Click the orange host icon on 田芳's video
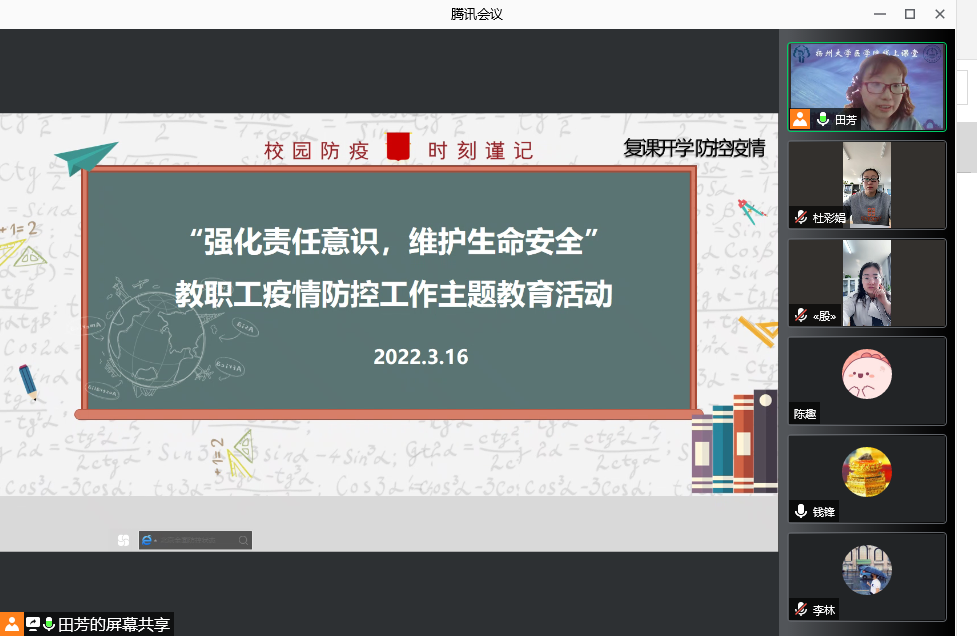 pos(800,119)
